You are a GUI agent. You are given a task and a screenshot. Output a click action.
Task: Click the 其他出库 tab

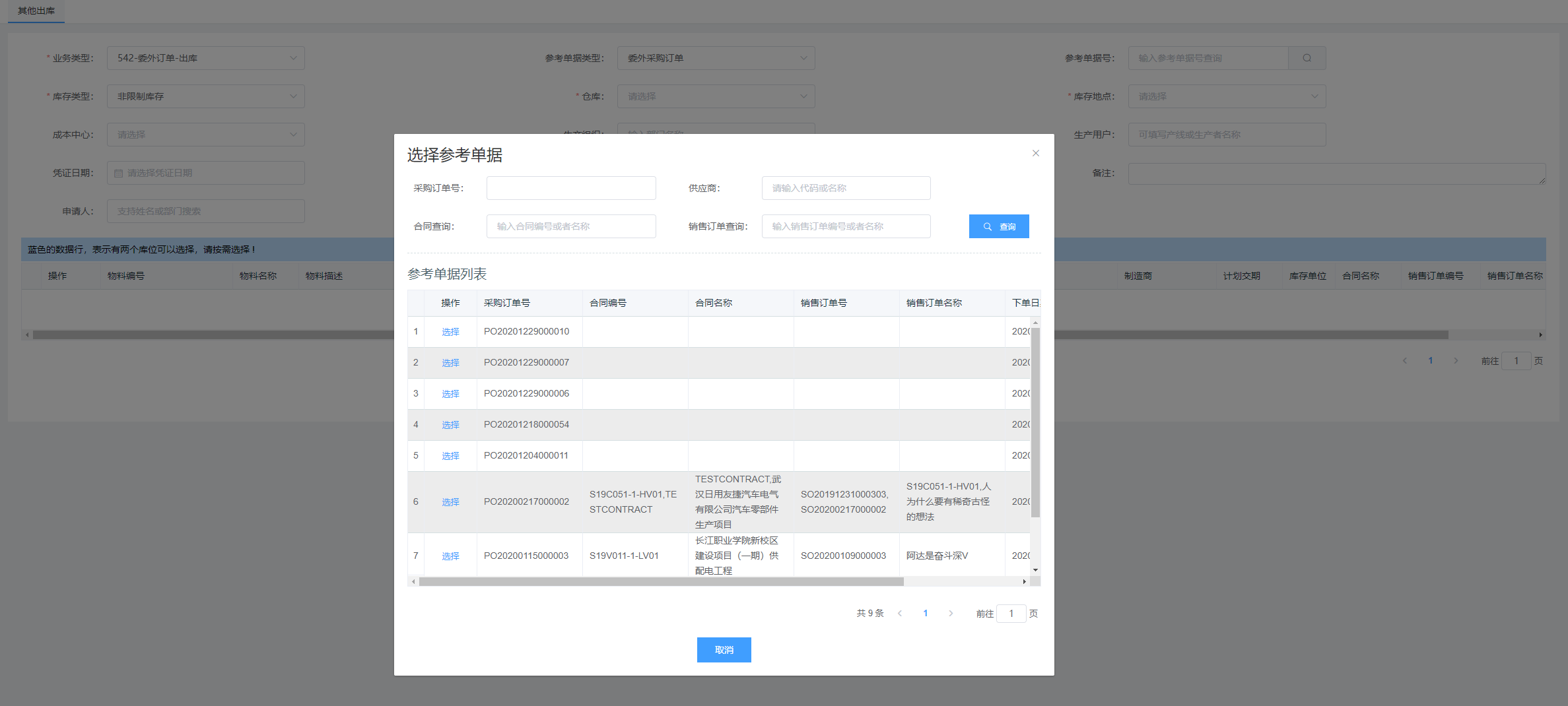click(36, 11)
